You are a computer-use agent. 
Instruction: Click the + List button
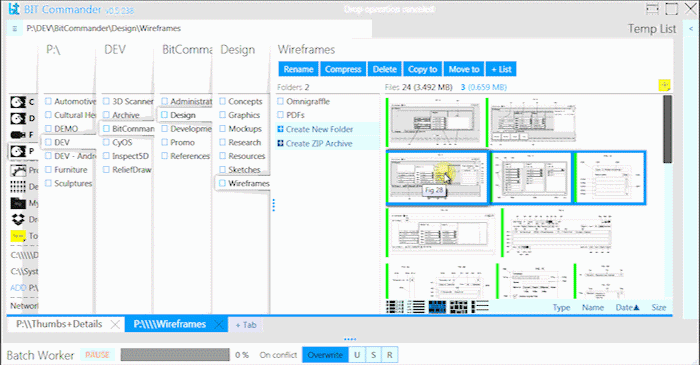pyautogui.click(x=501, y=69)
